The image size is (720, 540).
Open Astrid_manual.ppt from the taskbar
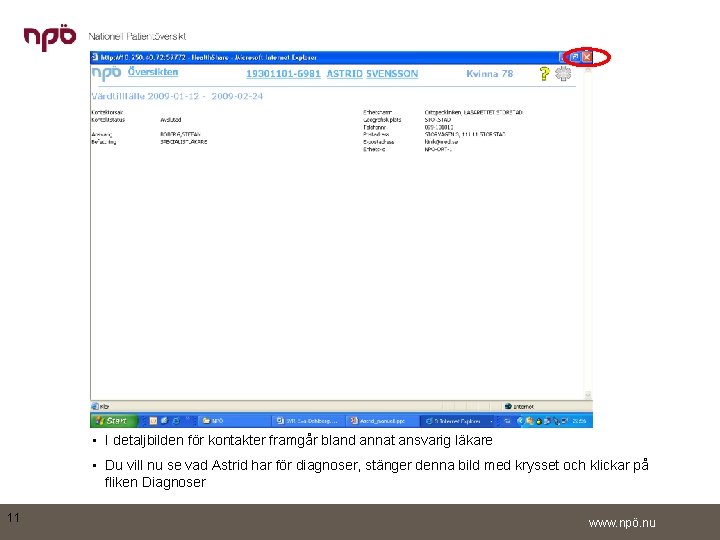coord(381,421)
